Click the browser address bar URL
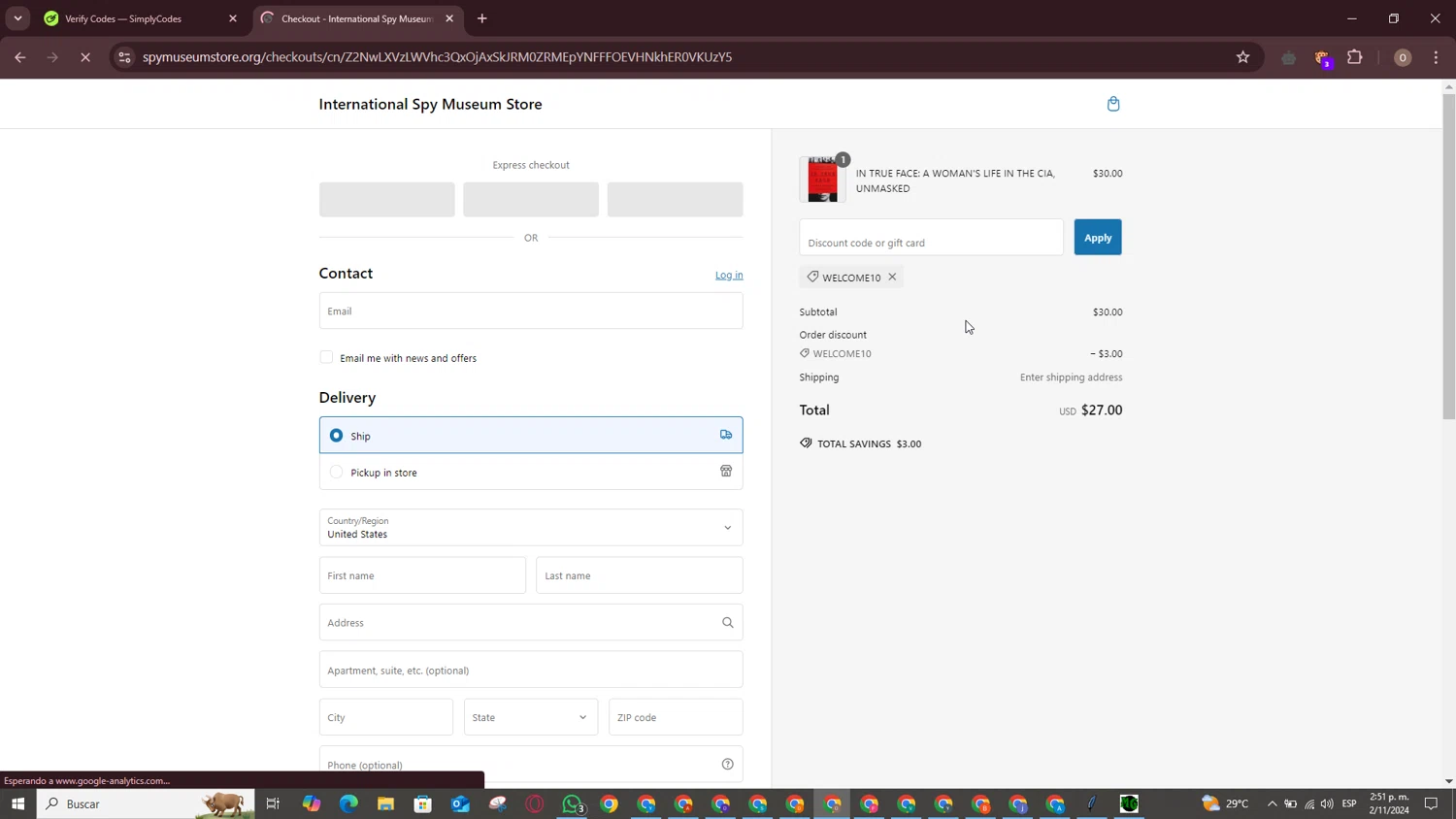Screen dimensions: 1456x819 [437, 57]
